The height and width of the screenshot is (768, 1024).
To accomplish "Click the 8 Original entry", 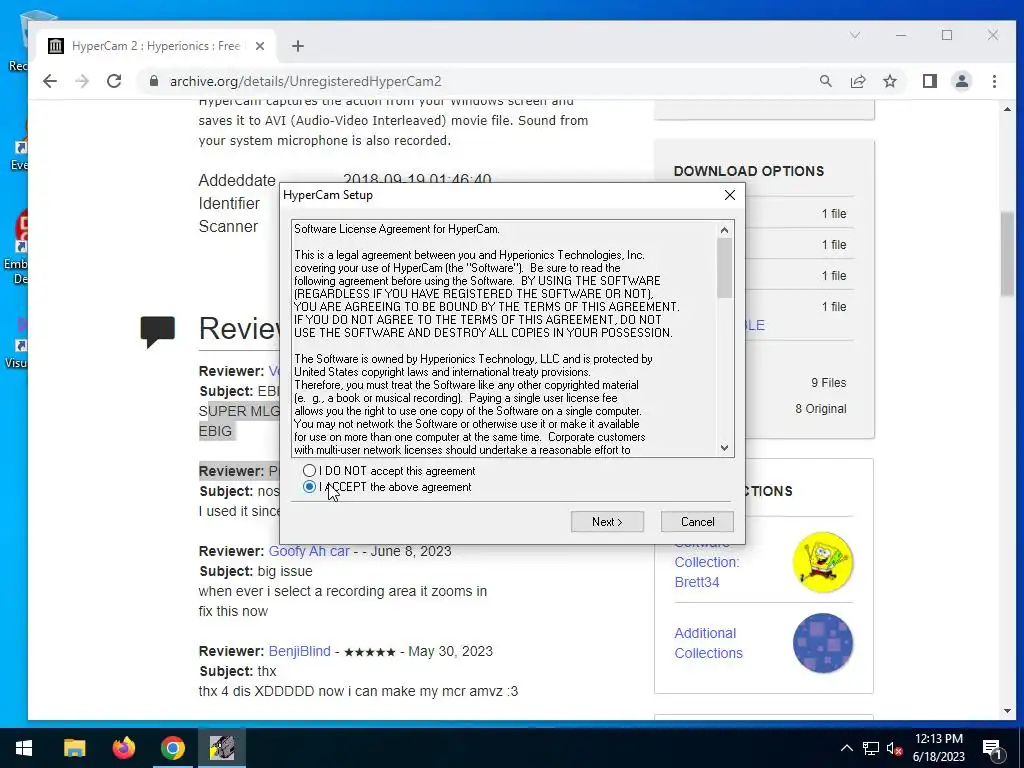I will click(820, 409).
